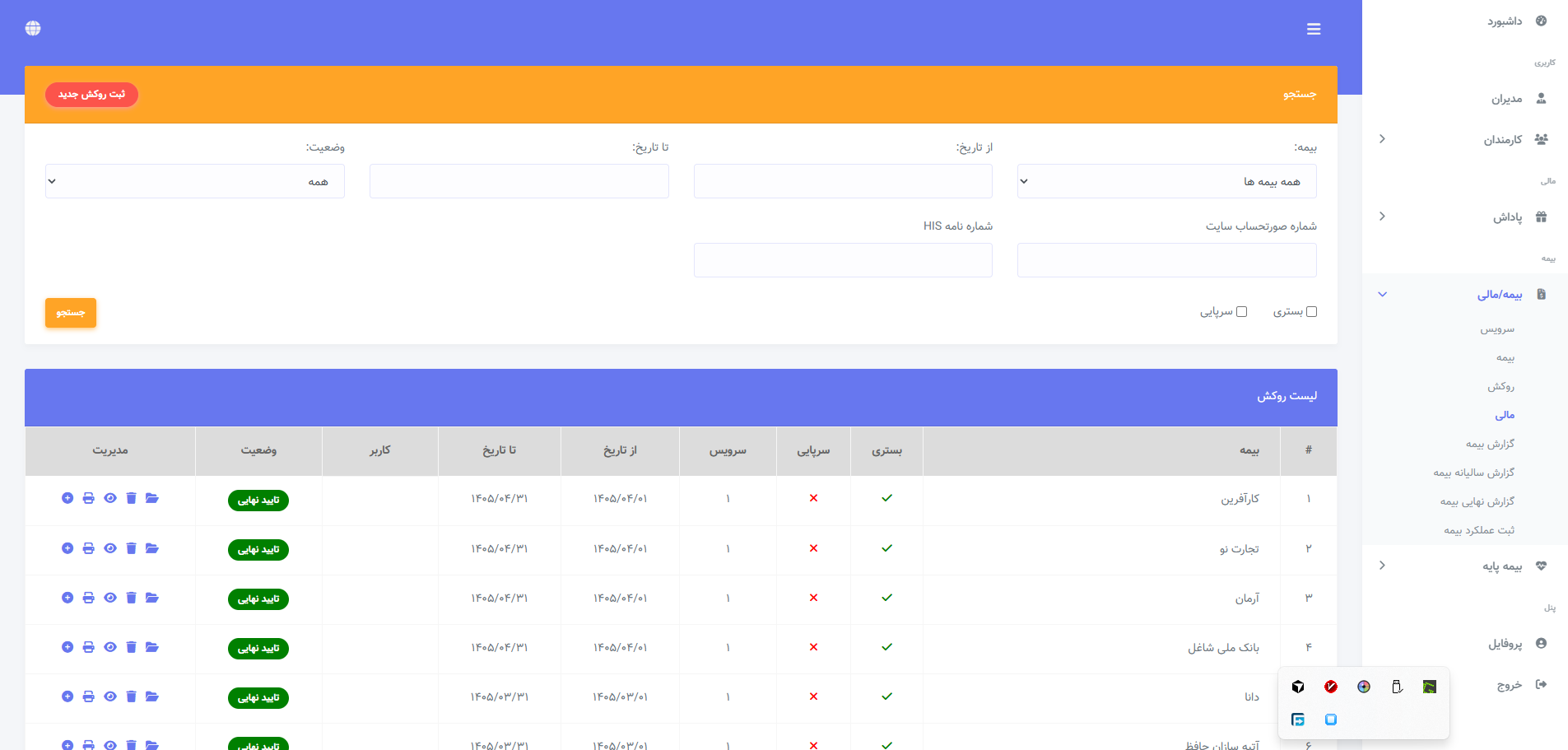Viewport: 1568px width, 750px height.
Task: Click the مدیریت table column header
Action: coord(110,450)
